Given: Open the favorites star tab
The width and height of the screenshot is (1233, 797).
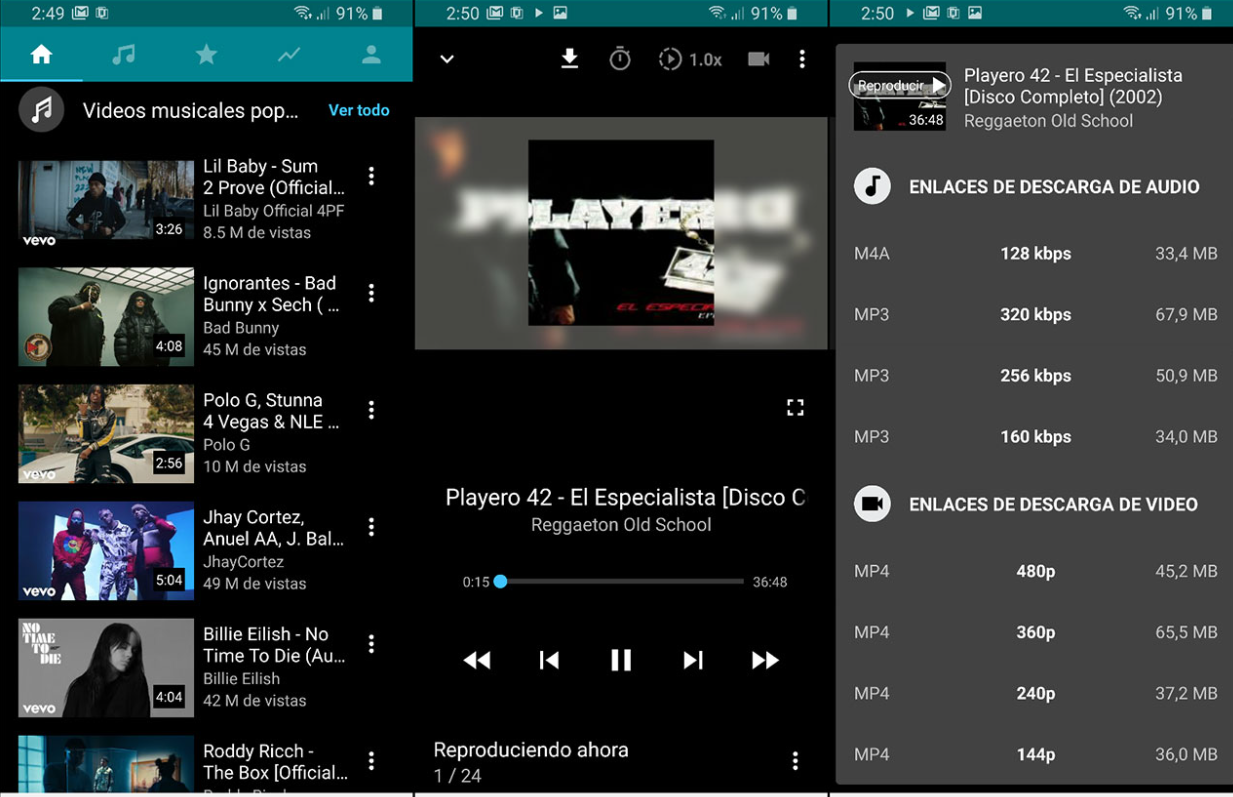Looking at the screenshot, I should (x=206, y=55).
